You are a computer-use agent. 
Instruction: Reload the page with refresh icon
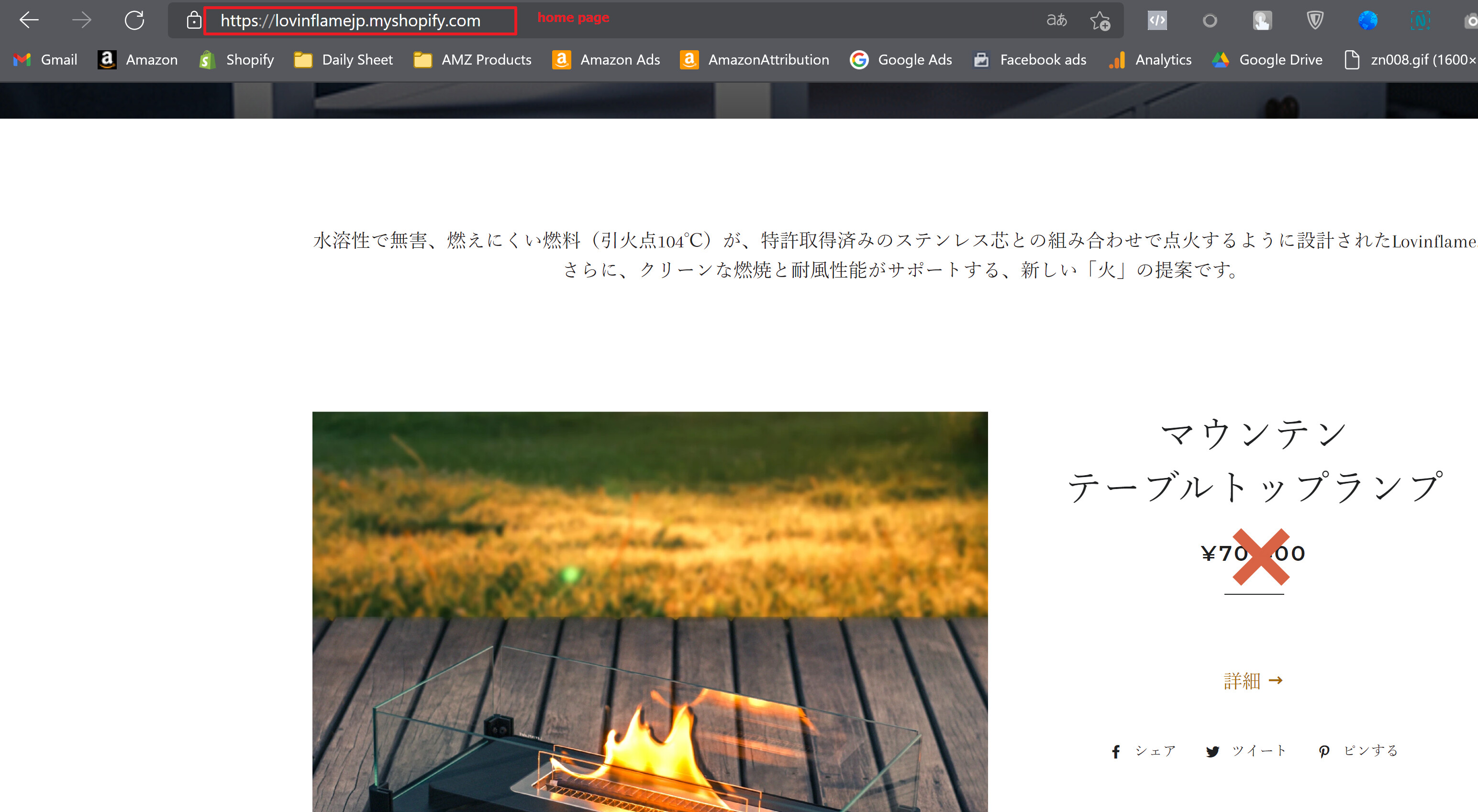134,21
